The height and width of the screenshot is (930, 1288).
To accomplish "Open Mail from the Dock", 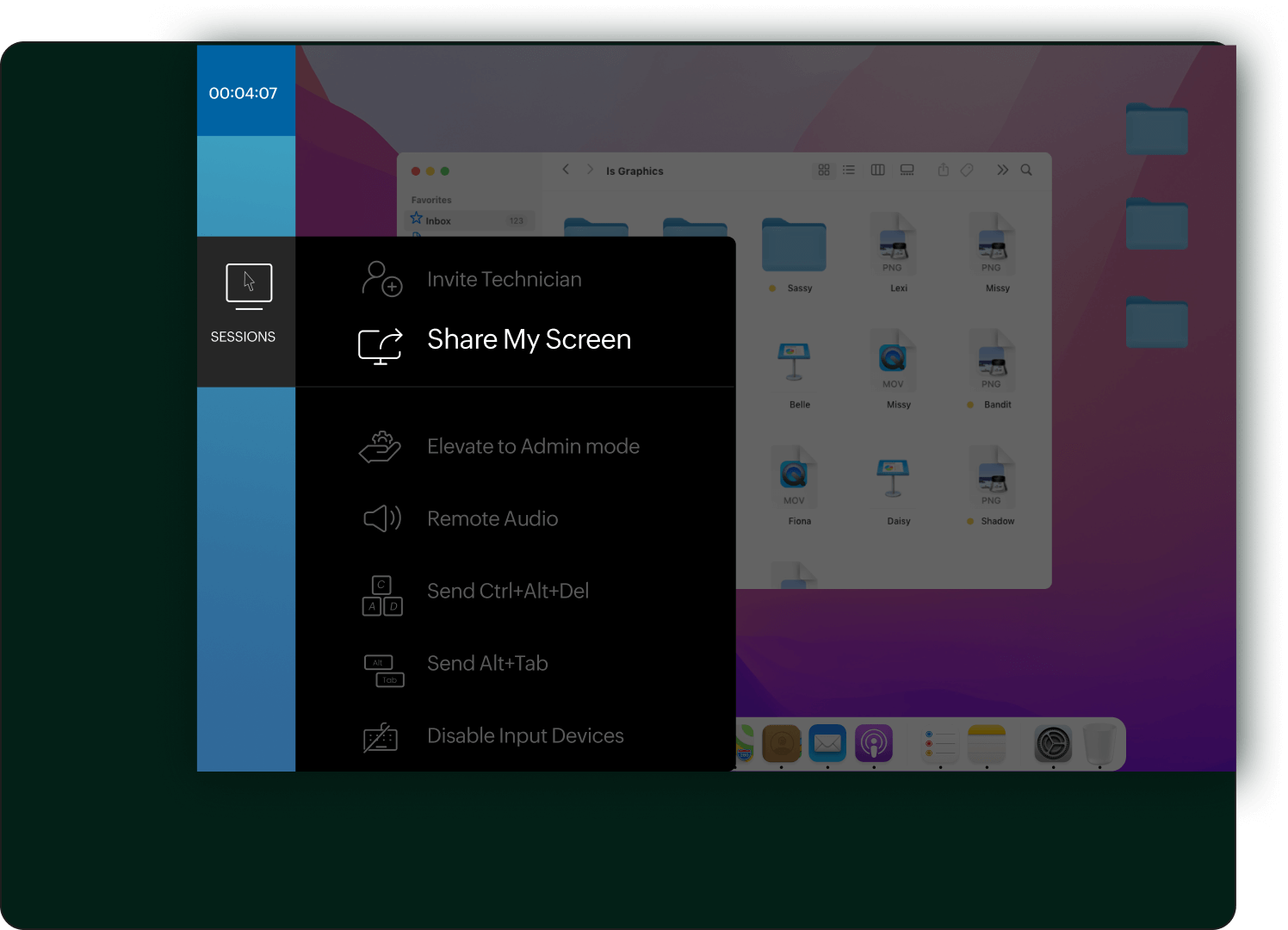I will tap(827, 743).
